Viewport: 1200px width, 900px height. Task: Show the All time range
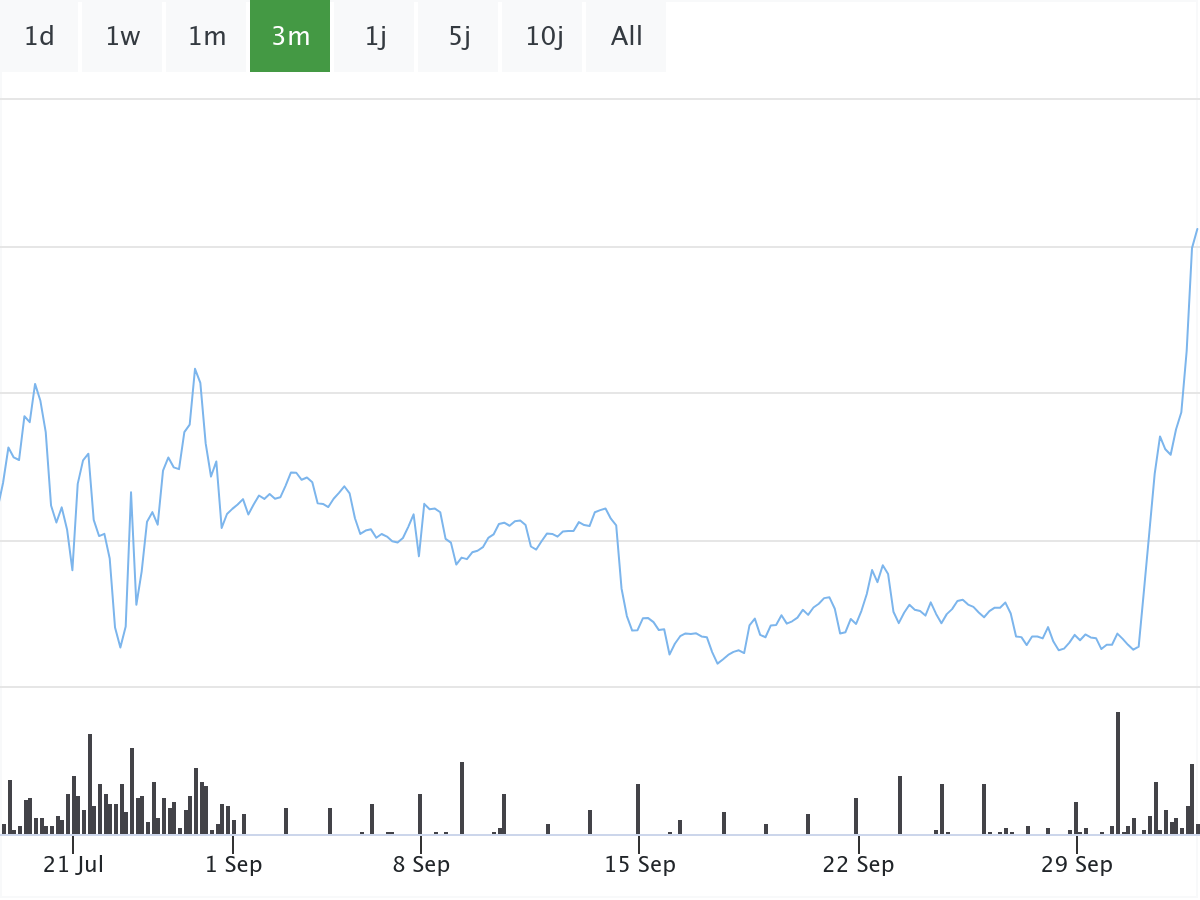click(627, 37)
